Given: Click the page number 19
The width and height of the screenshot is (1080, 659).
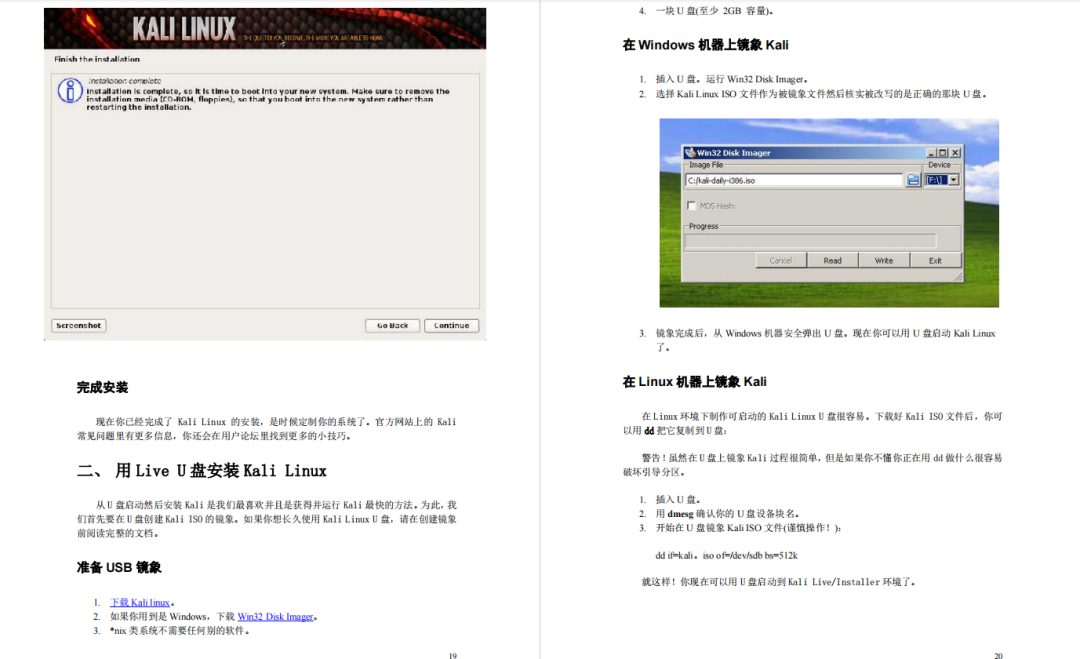Looking at the screenshot, I should pos(453,656).
